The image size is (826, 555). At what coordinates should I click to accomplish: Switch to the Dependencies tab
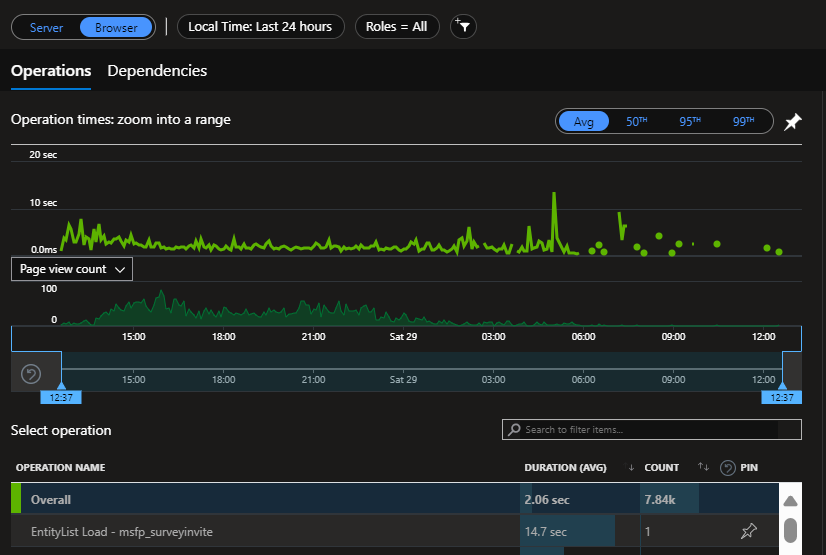[157, 71]
